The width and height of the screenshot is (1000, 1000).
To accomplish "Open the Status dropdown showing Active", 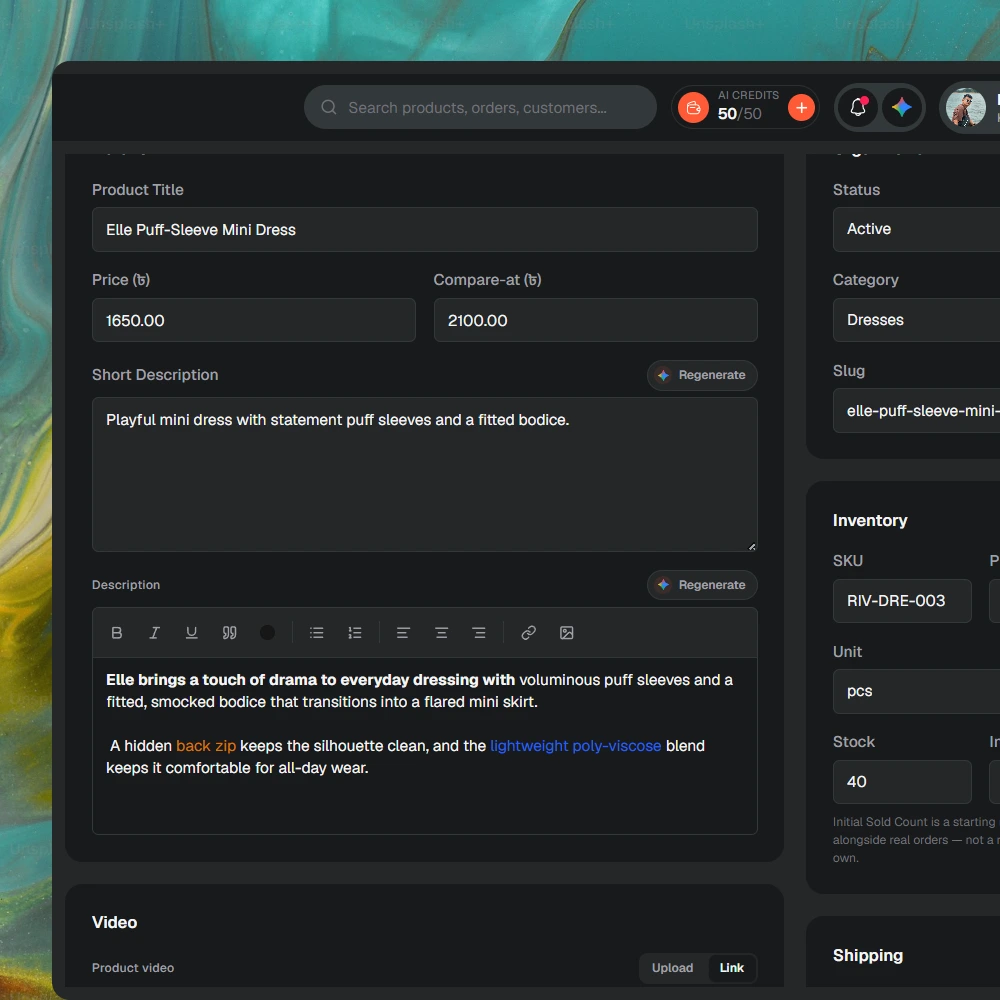I will point(916,229).
